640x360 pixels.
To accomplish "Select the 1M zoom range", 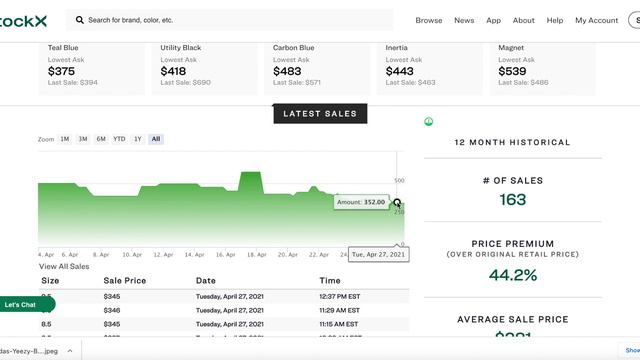I will click(65, 139).
